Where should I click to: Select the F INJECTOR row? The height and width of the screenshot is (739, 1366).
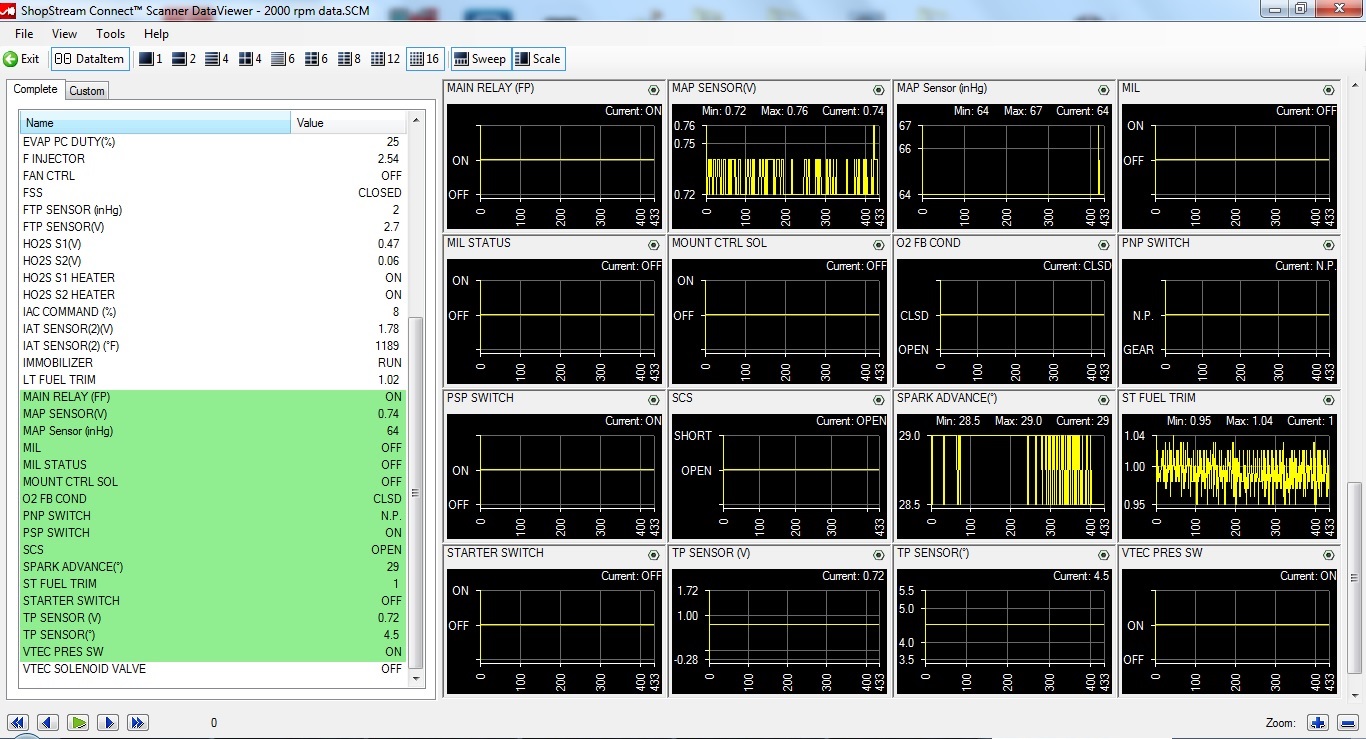coord(212,159)
